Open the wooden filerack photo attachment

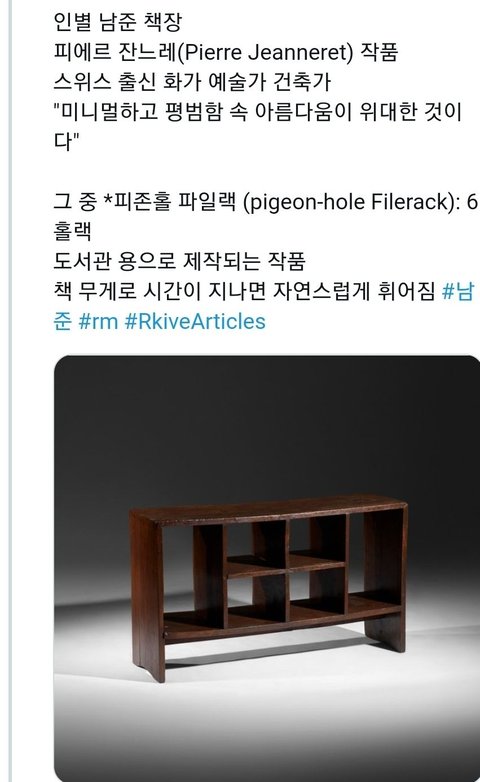click(x=267, y=569)
